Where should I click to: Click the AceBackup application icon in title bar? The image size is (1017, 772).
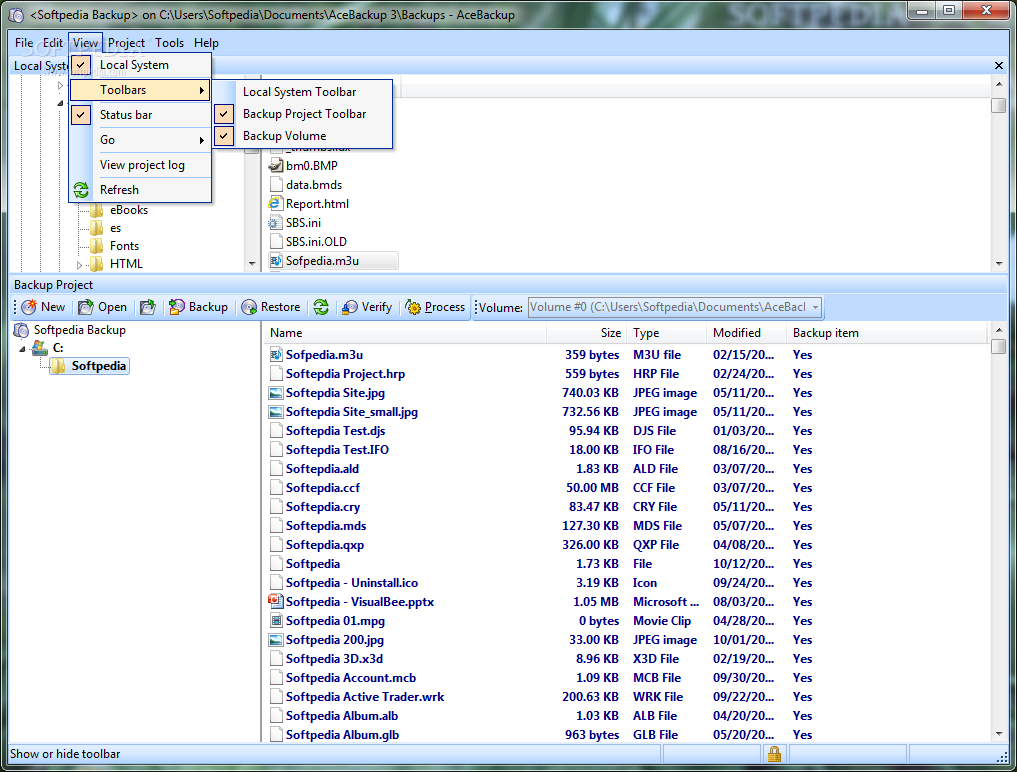click(16, 15)
